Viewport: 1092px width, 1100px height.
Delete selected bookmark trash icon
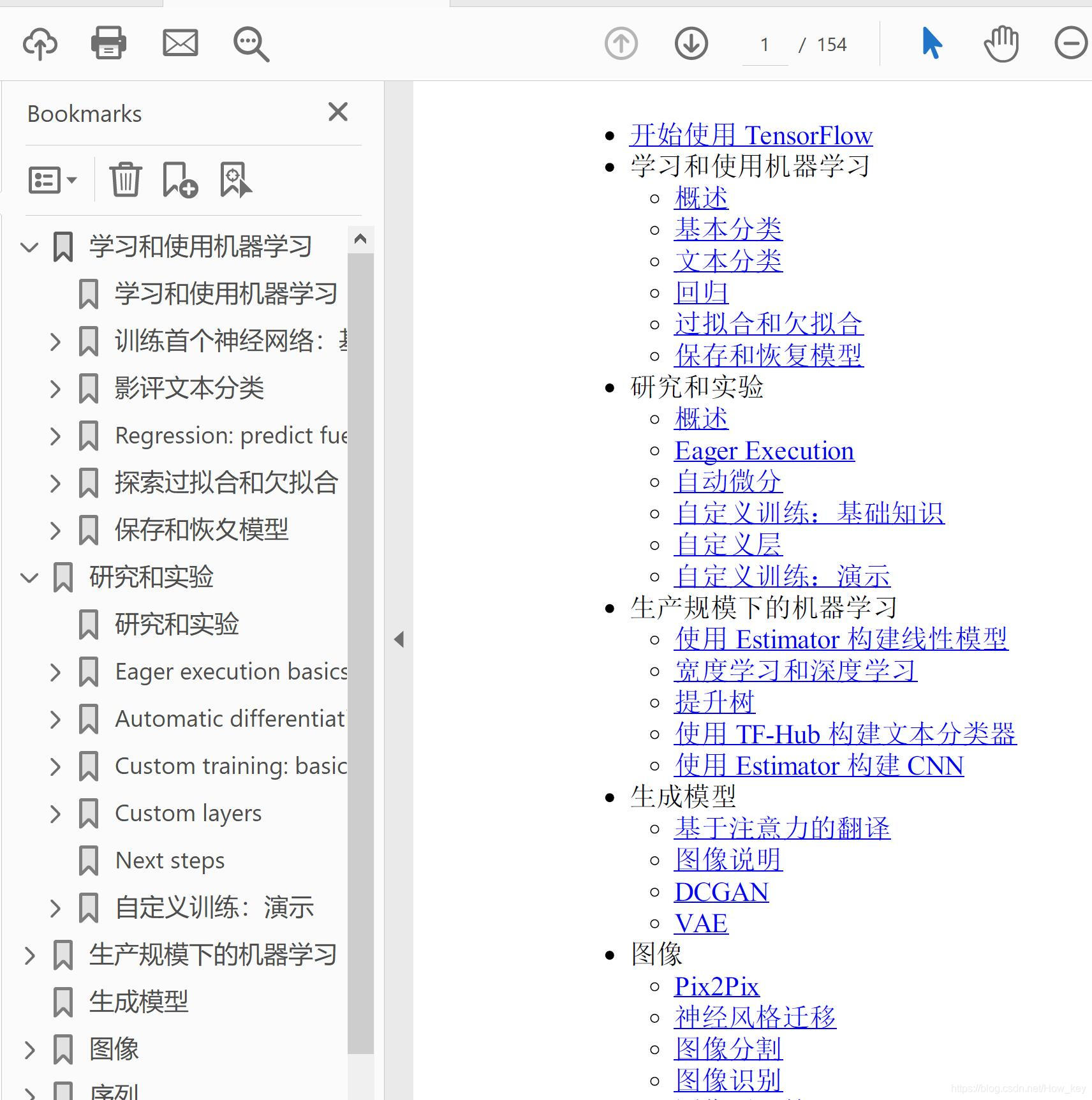pos(125,179)
